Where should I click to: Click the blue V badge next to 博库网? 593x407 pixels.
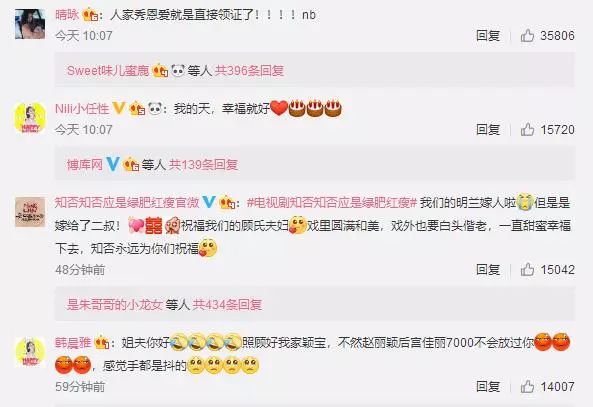tap(113, 164)
